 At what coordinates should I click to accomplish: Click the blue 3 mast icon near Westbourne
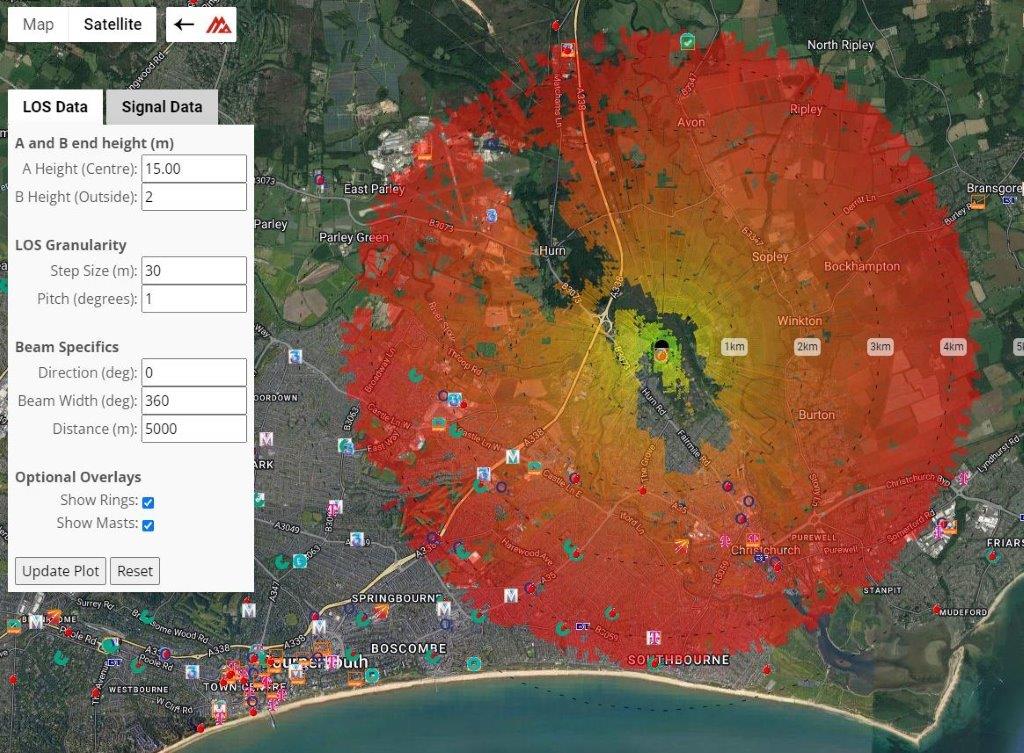[191, 670]
